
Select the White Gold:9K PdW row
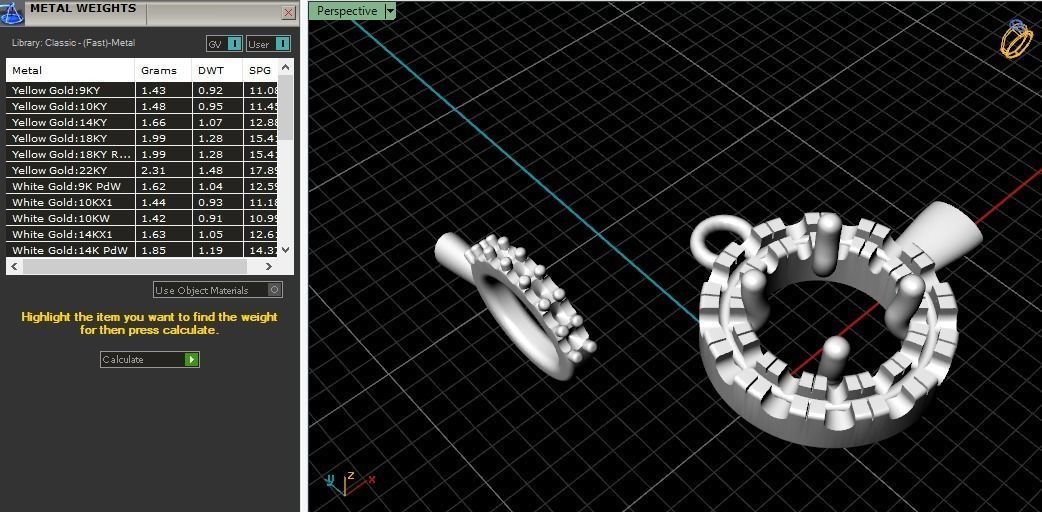coord(142,186)
